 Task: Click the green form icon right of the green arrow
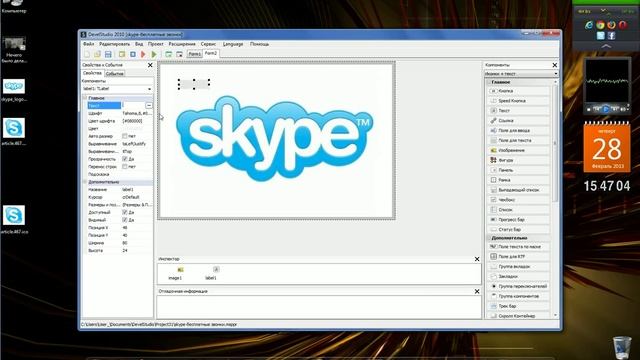pos(169,54)
